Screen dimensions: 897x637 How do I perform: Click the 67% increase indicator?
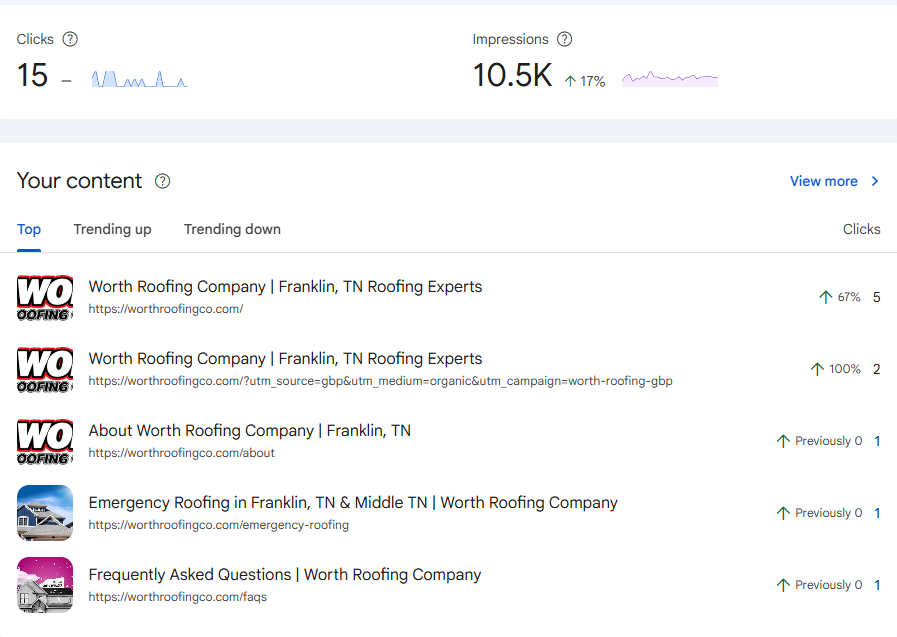[840, 297]
